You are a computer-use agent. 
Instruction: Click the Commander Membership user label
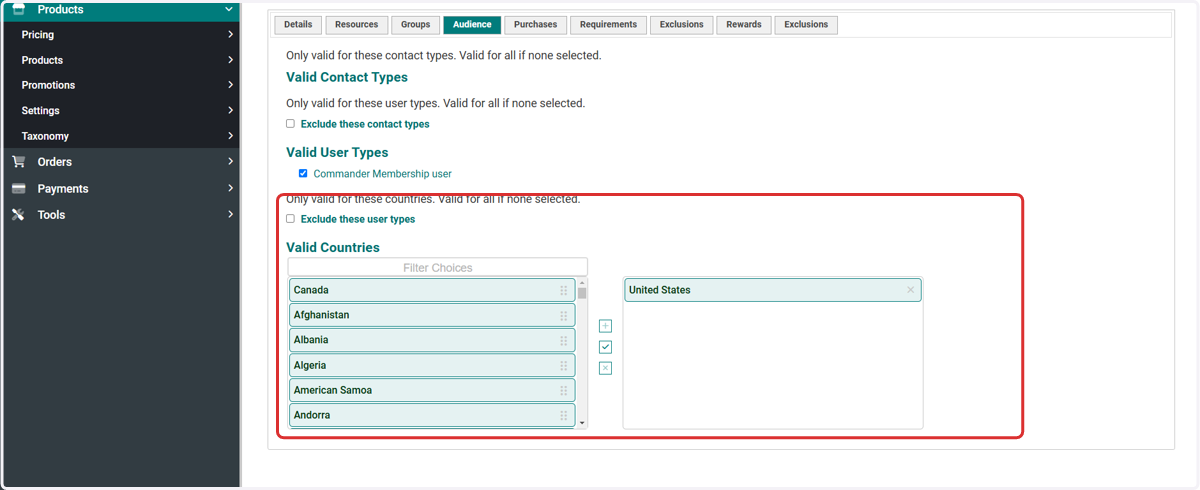pos(382,174)
